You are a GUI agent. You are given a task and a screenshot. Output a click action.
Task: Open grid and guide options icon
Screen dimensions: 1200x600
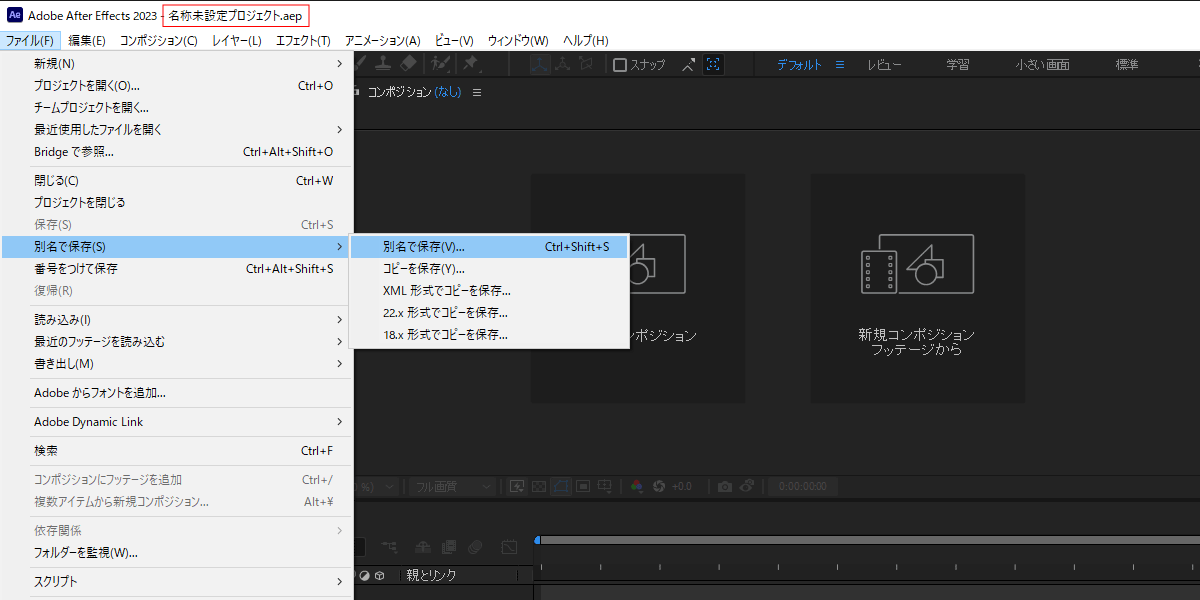(x=604, y=487)
